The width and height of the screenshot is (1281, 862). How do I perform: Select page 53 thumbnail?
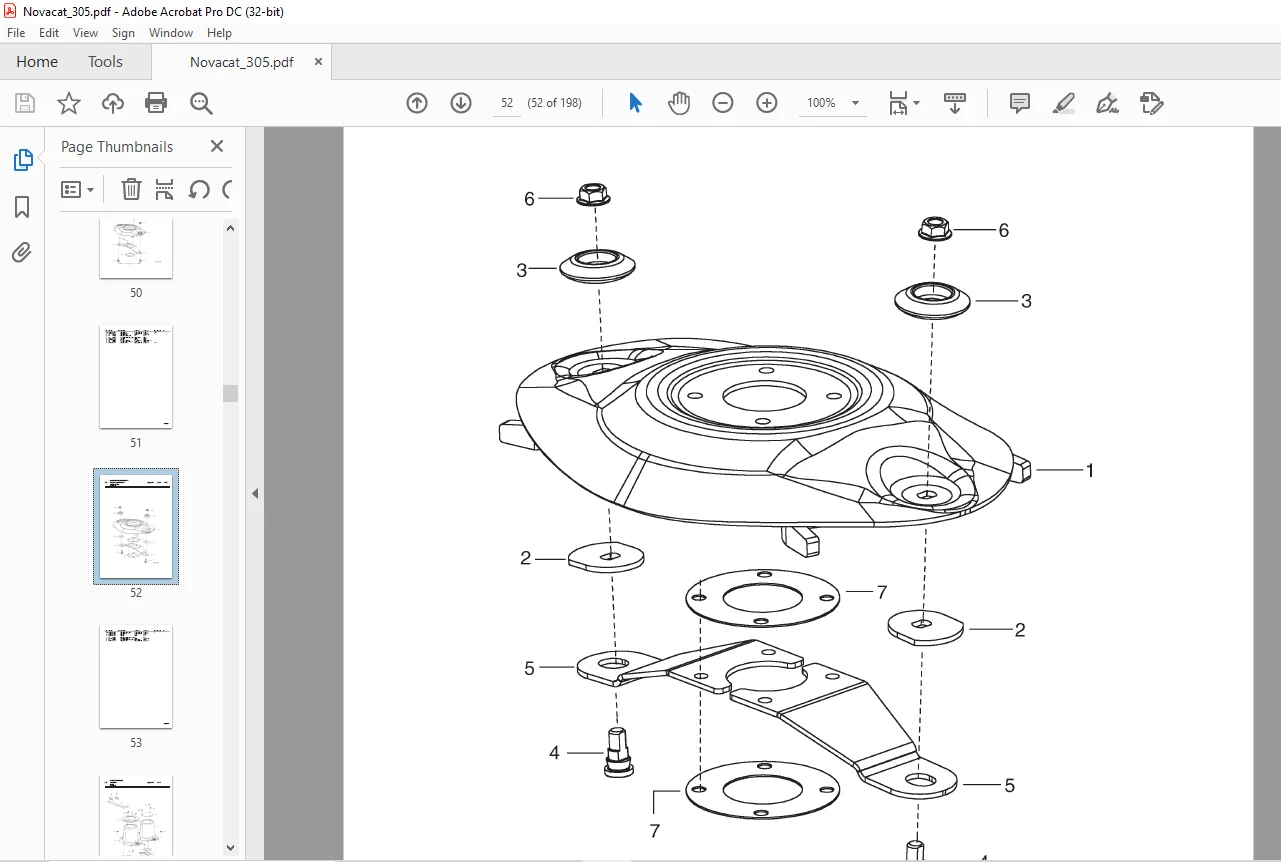pyautogui.click(x=136, y=677)
